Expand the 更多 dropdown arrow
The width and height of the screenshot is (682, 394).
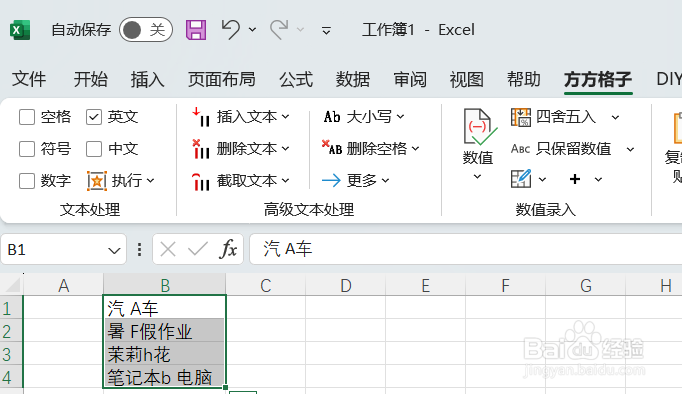pos(385,180)
